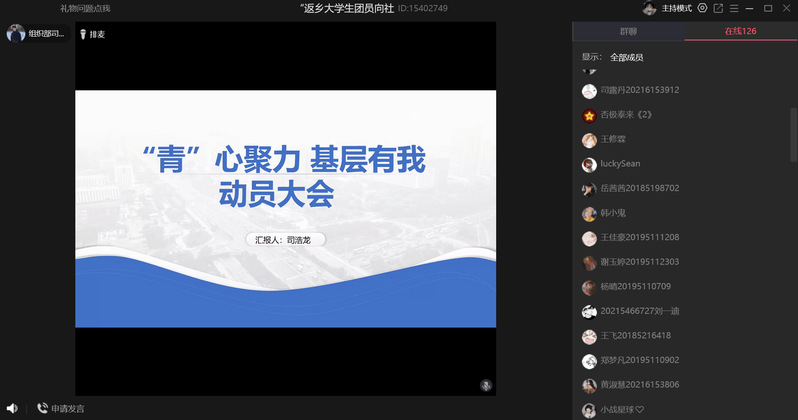The image size is (798, 420).
Task: Mute the speaker volume icon
Action: [12, 408]
